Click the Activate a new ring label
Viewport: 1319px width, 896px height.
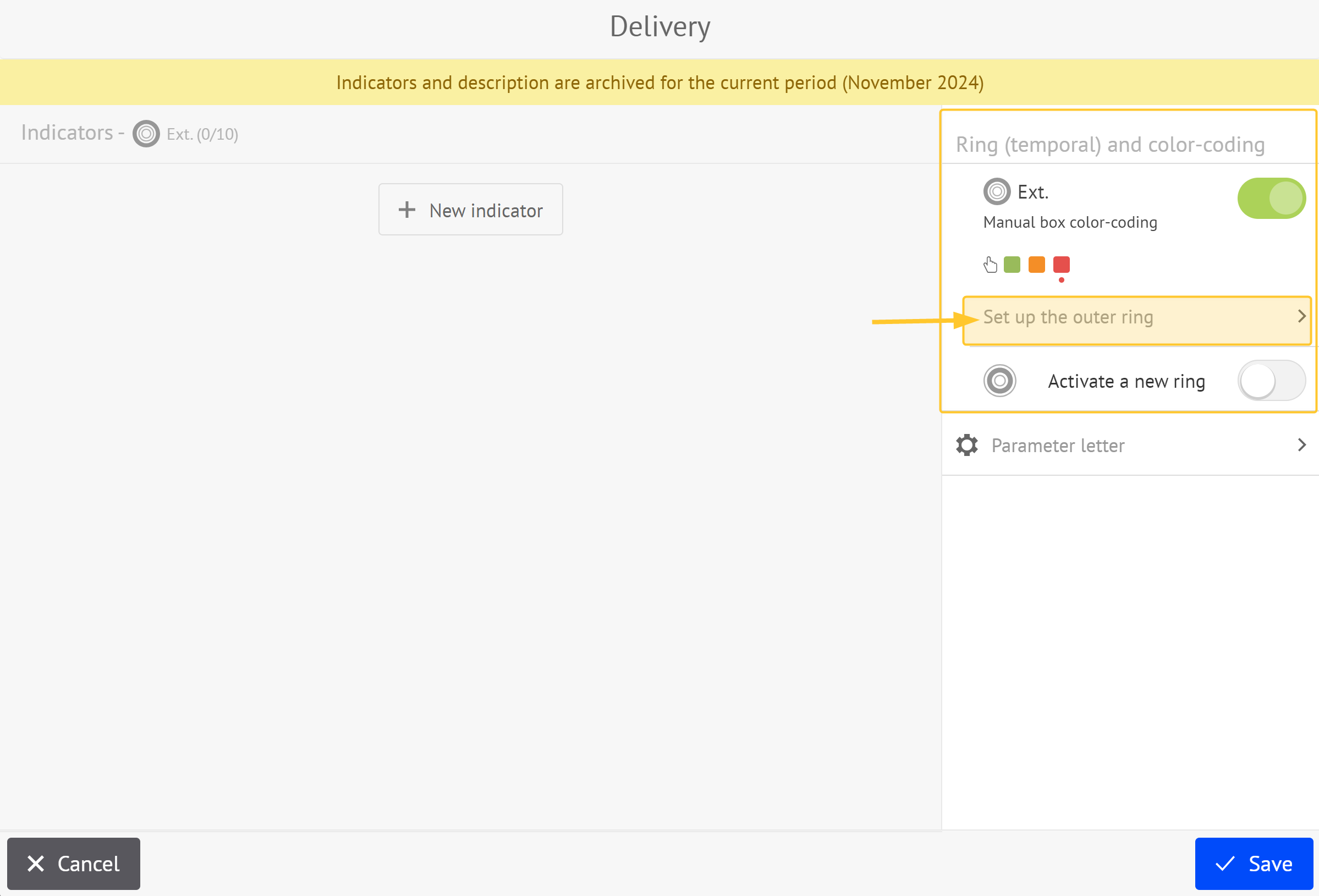(1126, 382)
